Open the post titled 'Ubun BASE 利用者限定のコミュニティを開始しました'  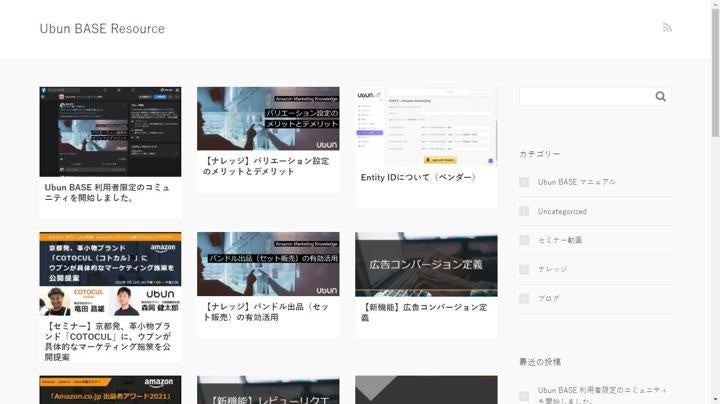coord(107,193)
